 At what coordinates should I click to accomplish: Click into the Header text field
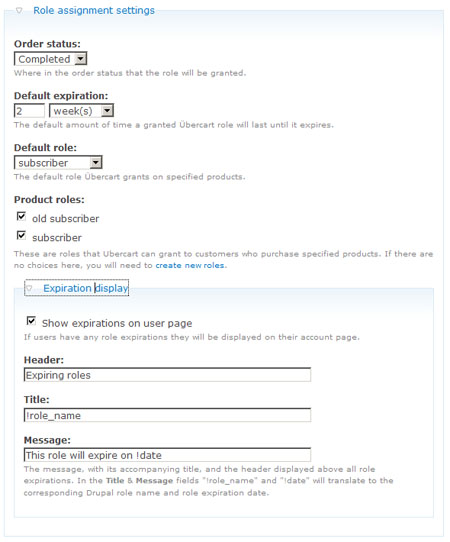[x=168, y=375]
